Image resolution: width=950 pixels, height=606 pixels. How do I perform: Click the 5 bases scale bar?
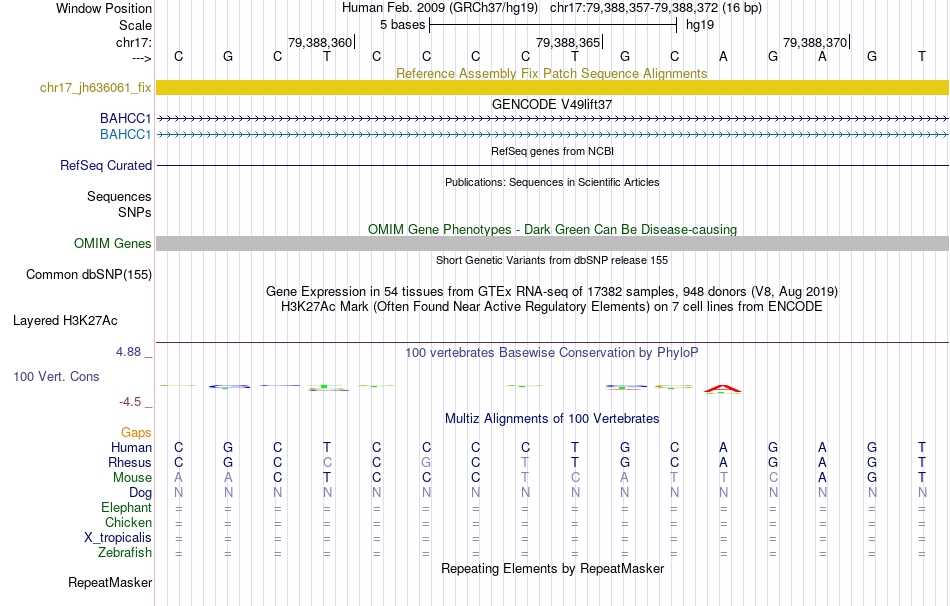[x=553, y=25]
